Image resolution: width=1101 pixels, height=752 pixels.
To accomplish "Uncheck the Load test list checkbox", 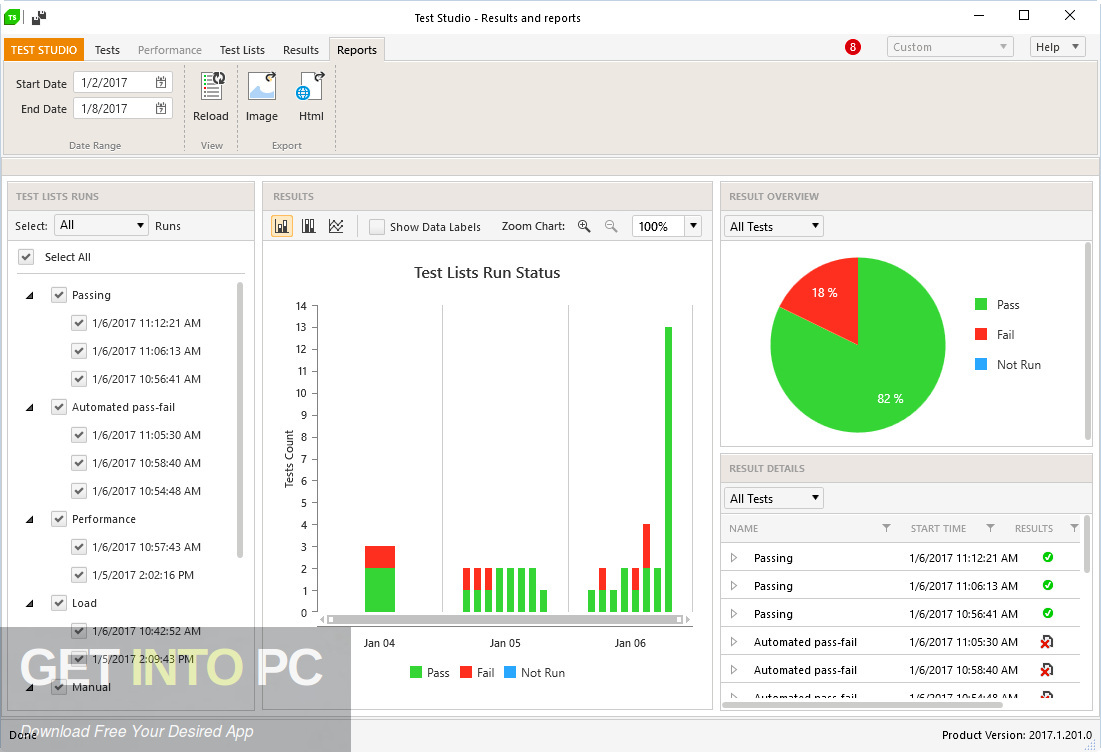I will [59, 603].
